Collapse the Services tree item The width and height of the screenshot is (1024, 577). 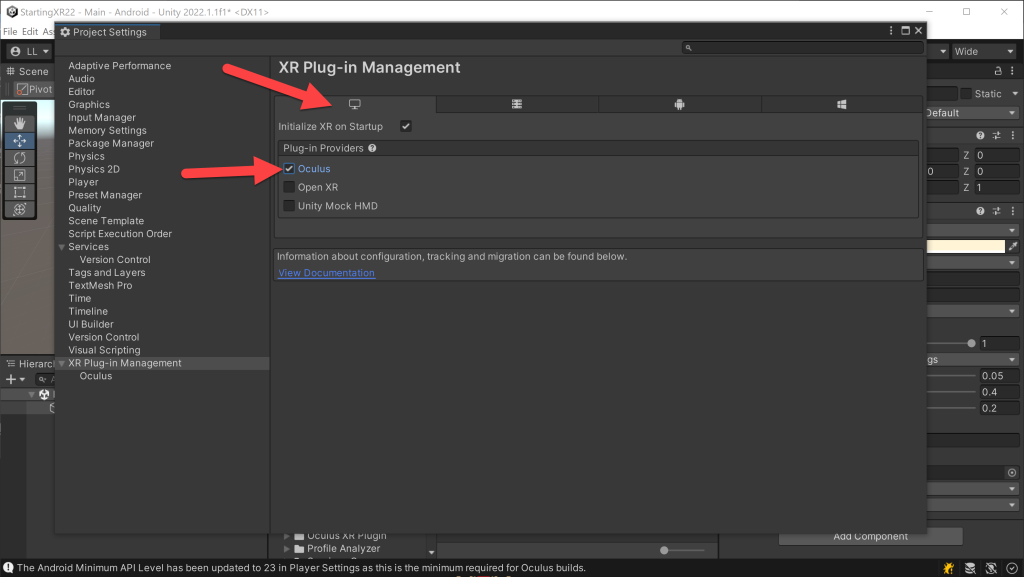pos(61,247)
